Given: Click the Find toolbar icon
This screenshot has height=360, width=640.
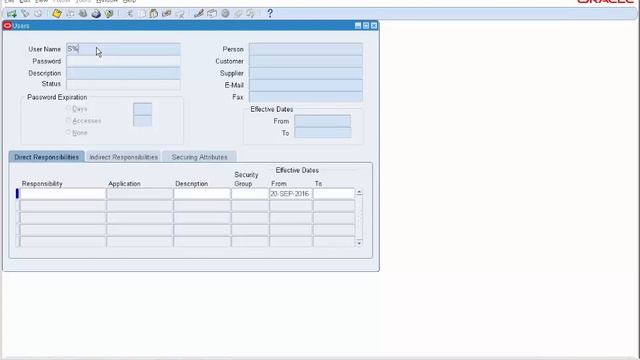Looking at the screenshot, I should click(25, 13).
